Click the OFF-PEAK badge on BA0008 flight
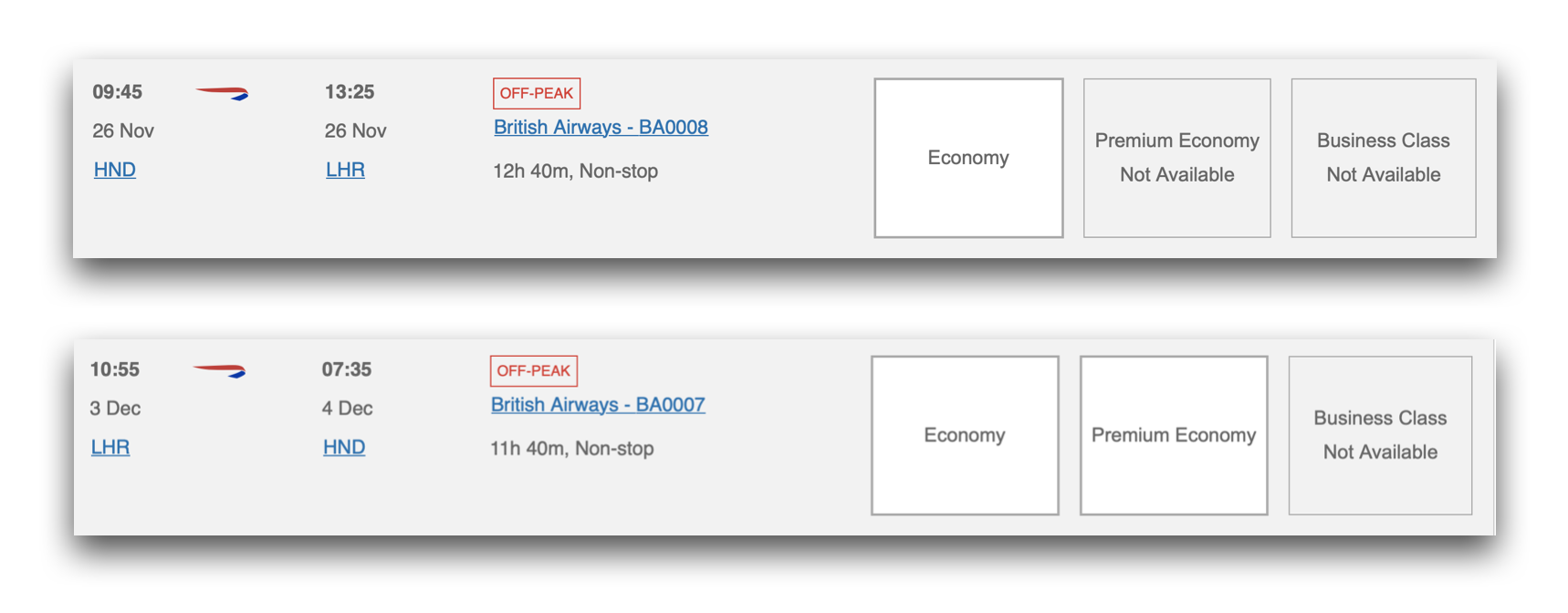Image resolution: width=1568 pixels, height=613 pixels. pos(537,93)
